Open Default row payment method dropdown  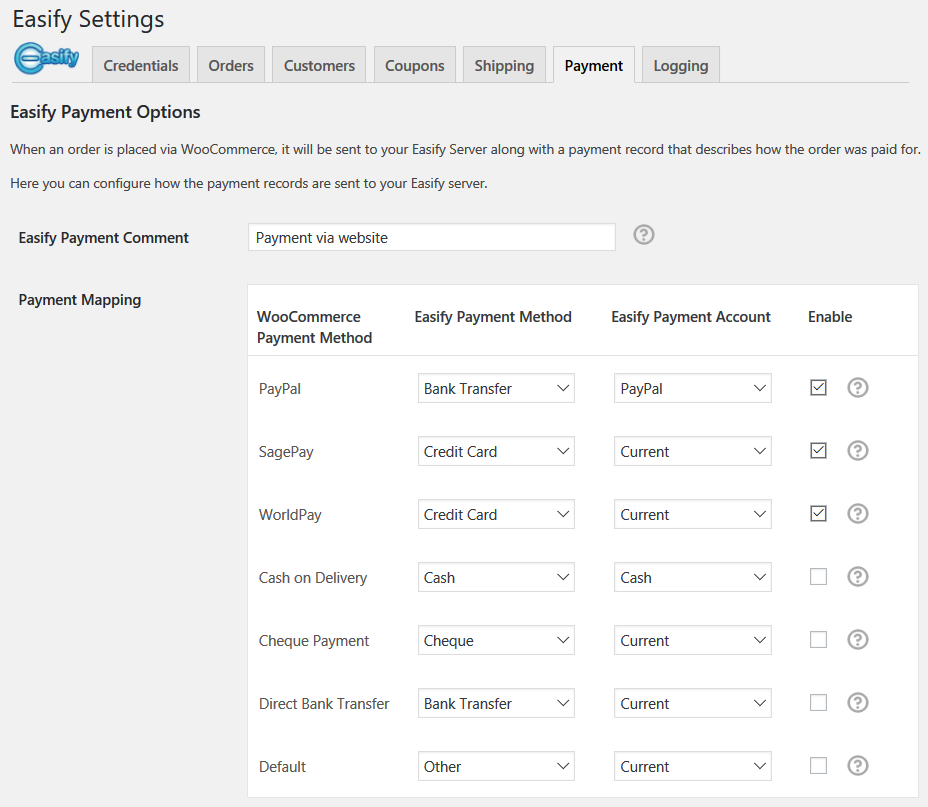click(x=496, y=766)
